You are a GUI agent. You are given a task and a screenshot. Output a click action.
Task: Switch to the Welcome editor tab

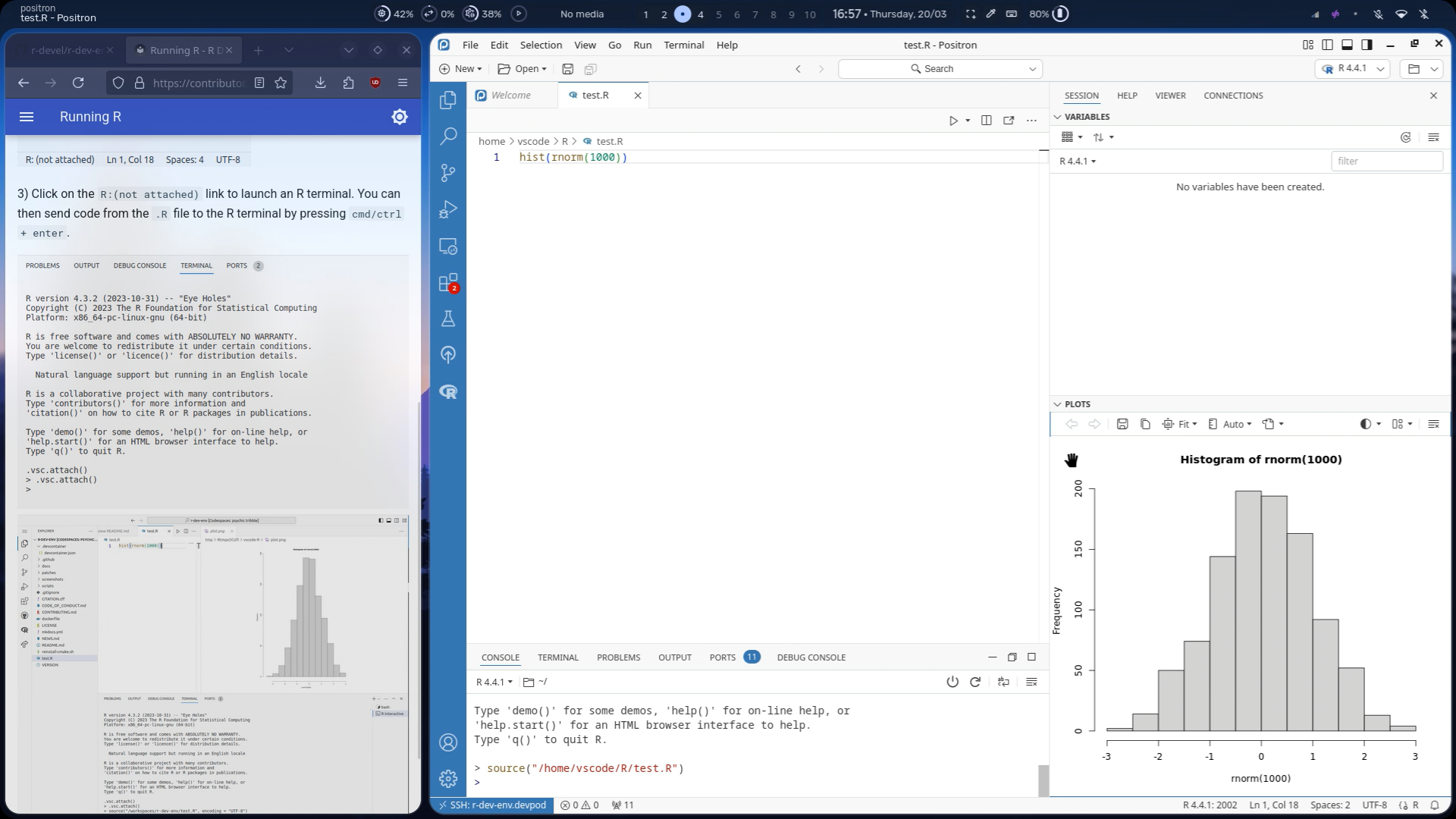(x=511, y=96)
